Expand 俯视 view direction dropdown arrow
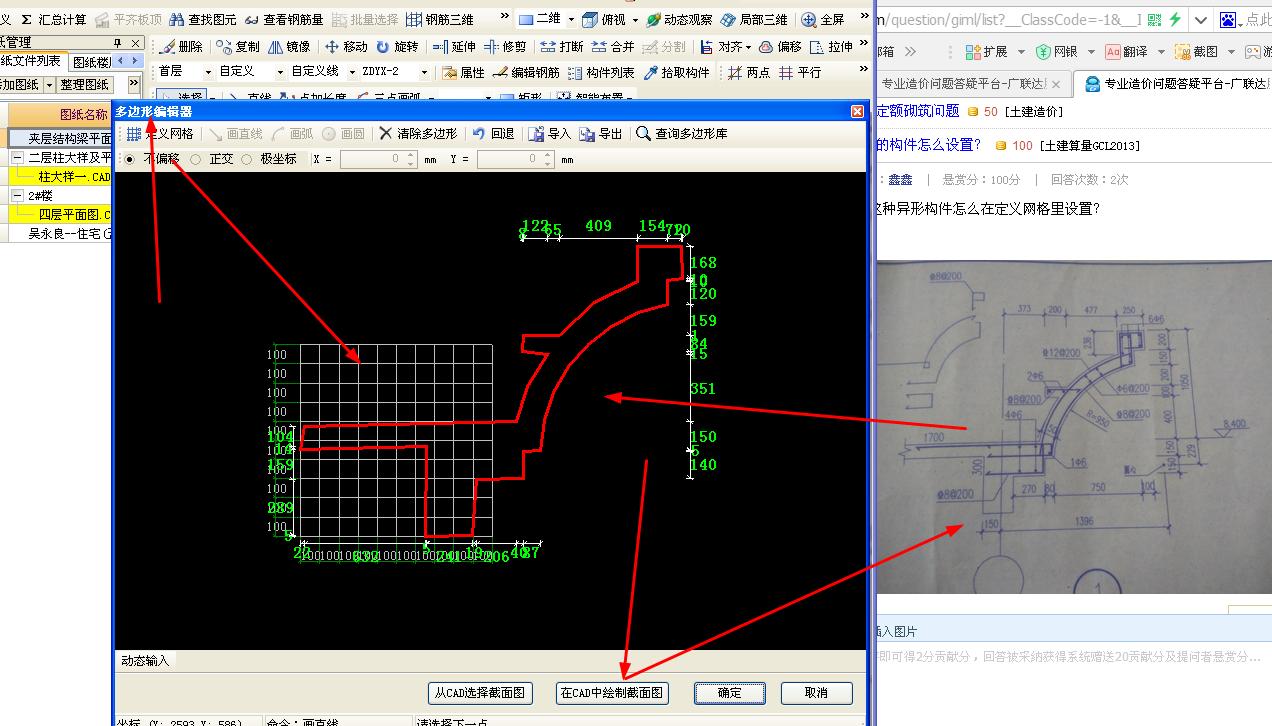 coord(635,19)
